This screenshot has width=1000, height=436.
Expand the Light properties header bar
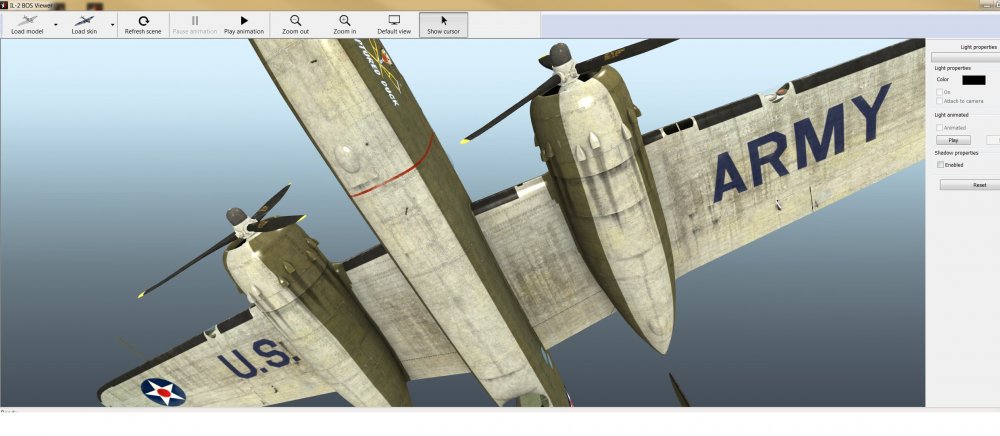point(965,57)
